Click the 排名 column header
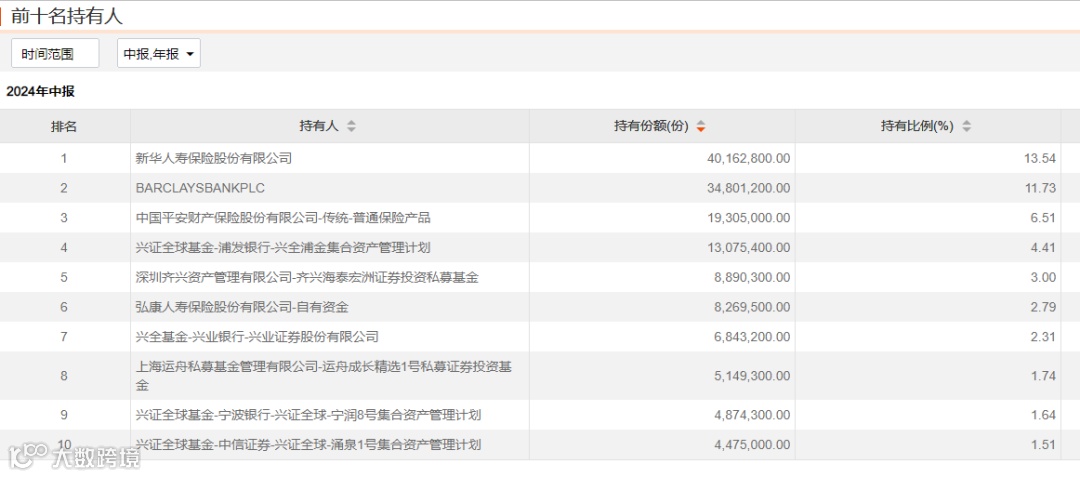The image size is (1080, 477). coord(64,127)
